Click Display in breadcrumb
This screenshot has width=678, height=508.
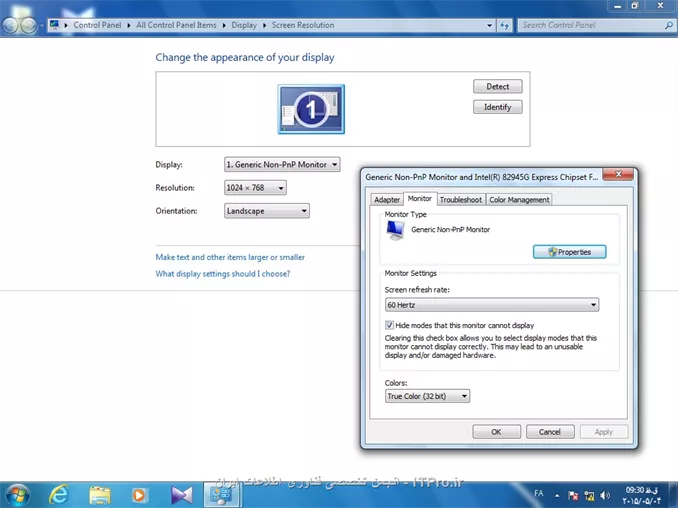tap(244, 25)
